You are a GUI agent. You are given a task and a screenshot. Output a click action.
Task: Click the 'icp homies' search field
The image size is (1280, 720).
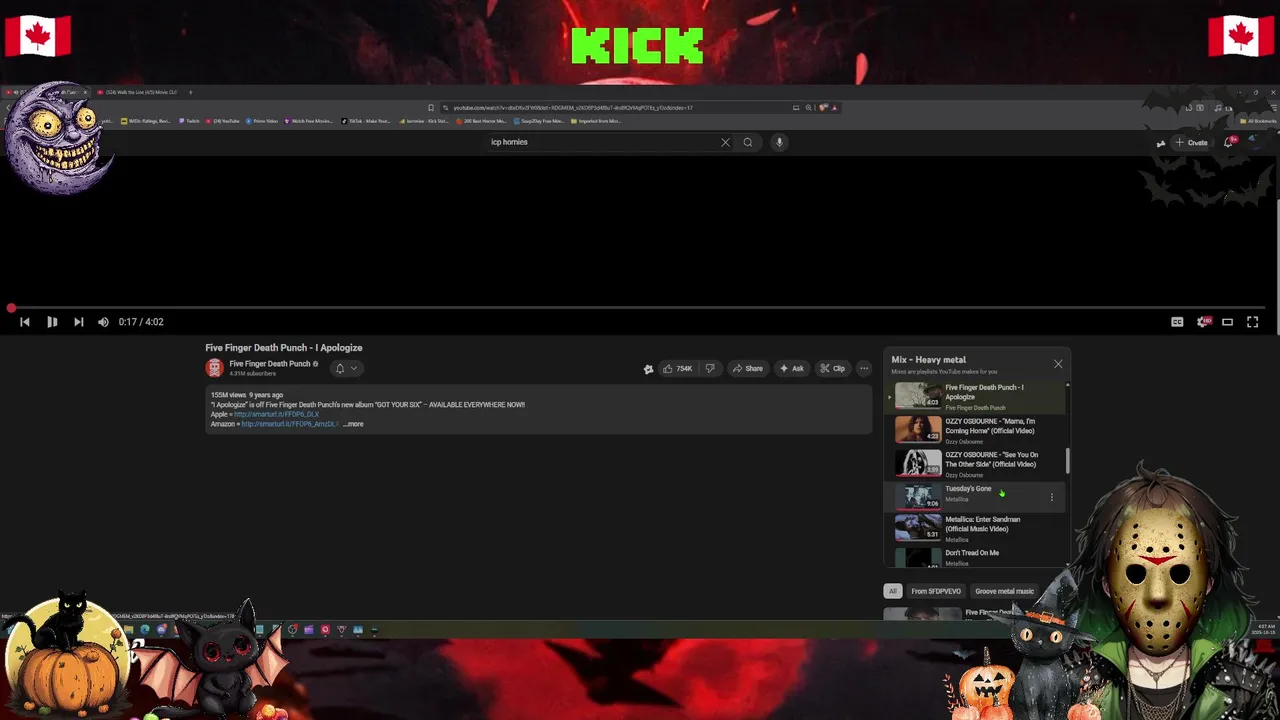(600, 142)
